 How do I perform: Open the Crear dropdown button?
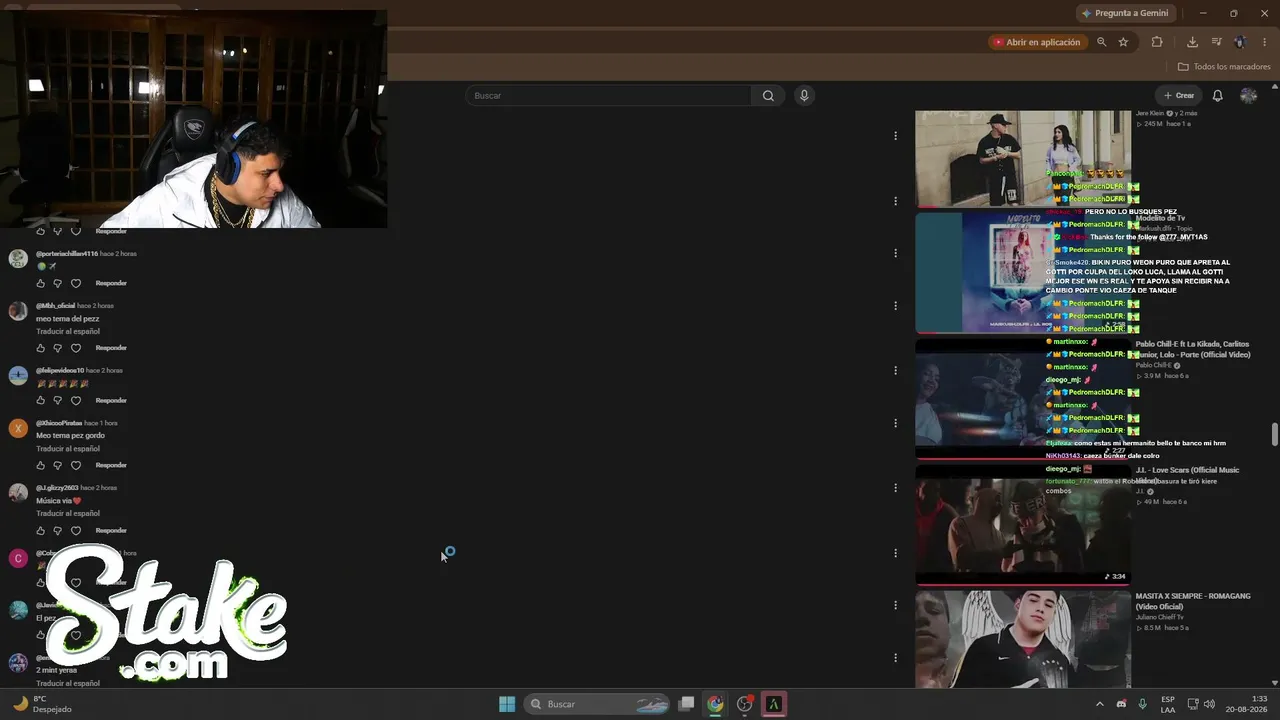click(1179, 96)
